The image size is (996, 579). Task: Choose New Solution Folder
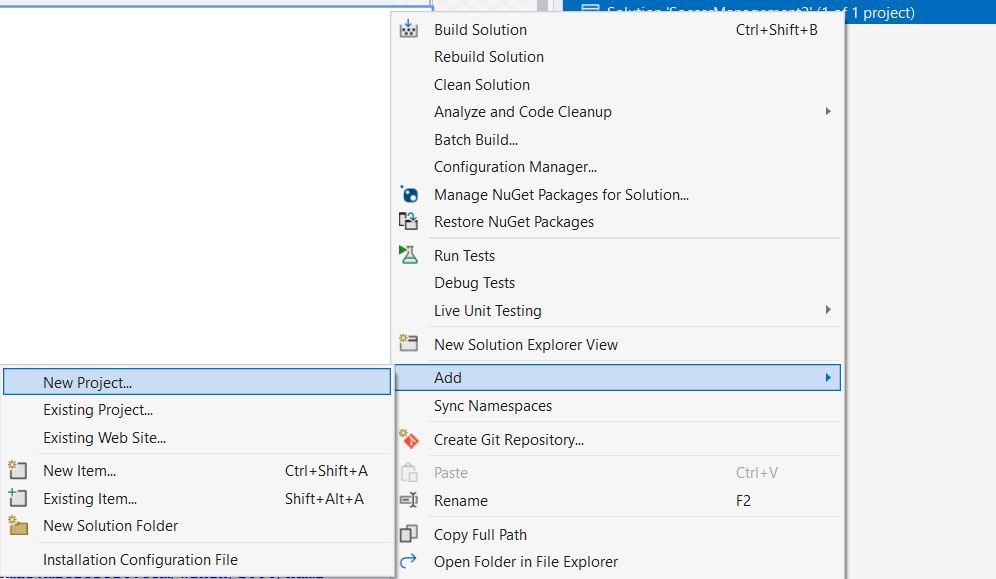pos(197,526)
